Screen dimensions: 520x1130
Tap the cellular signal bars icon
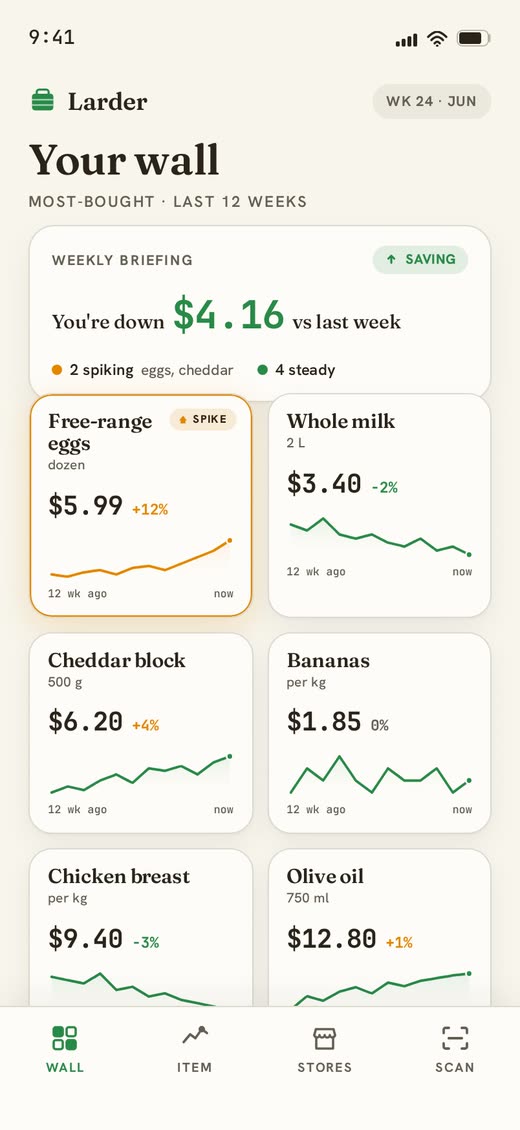[406, 40]
